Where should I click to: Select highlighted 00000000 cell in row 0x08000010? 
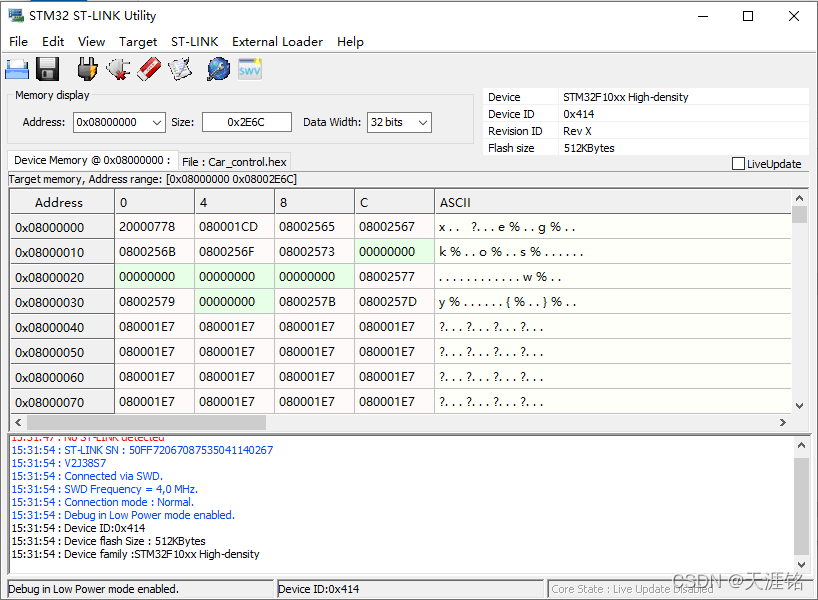394,252
